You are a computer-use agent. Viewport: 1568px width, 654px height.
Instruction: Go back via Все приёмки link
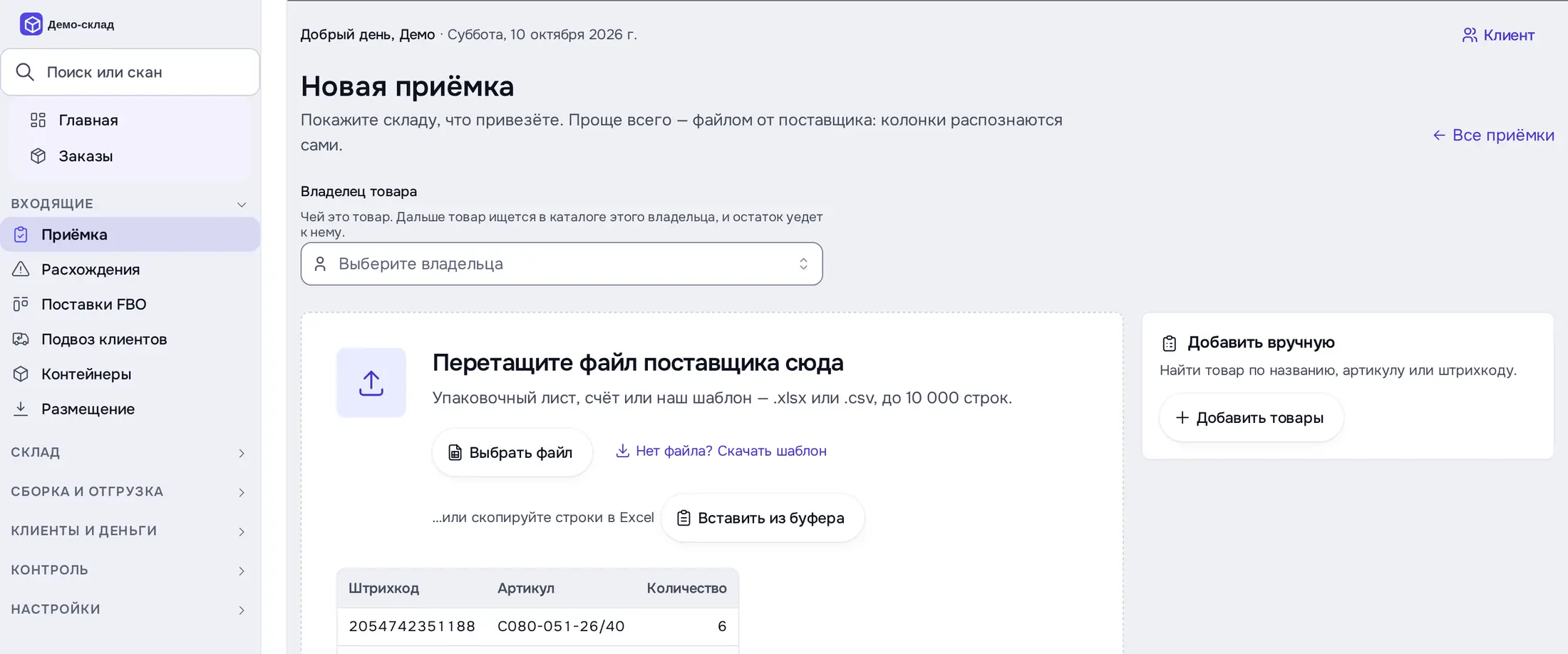pyautogui.click(x=1494, y=135)
